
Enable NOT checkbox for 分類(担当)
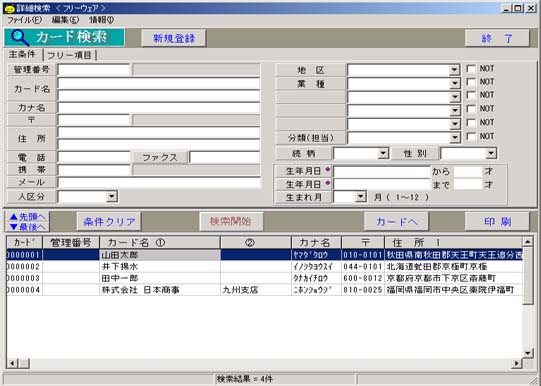[x=471, y=136]
